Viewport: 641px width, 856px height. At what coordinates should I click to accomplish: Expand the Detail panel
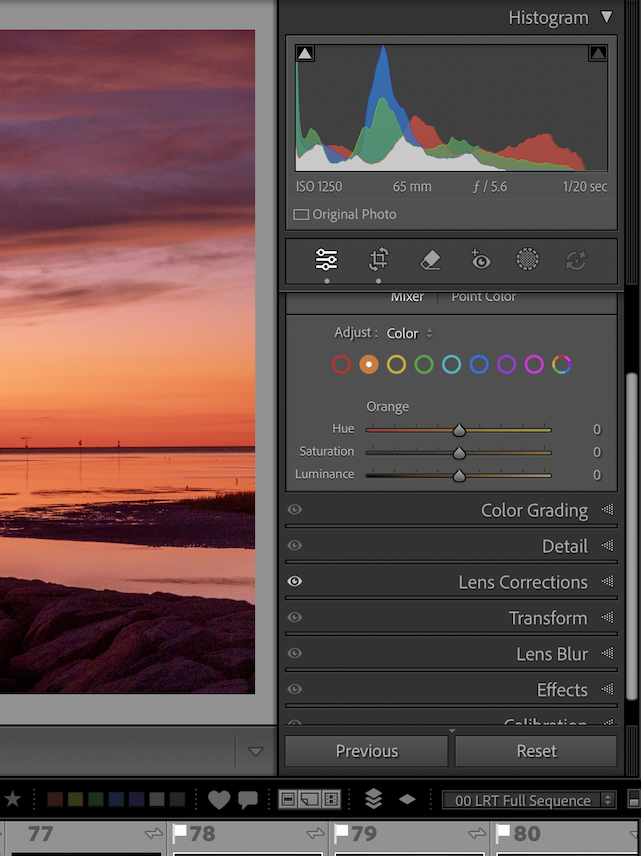tap(607, 546)
